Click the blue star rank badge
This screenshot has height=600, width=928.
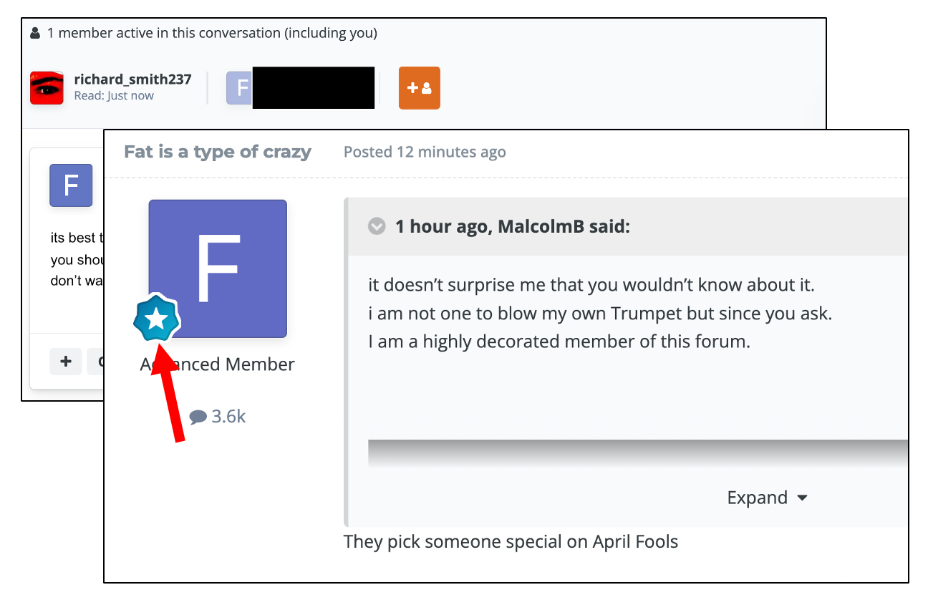(x=156, y=319)
